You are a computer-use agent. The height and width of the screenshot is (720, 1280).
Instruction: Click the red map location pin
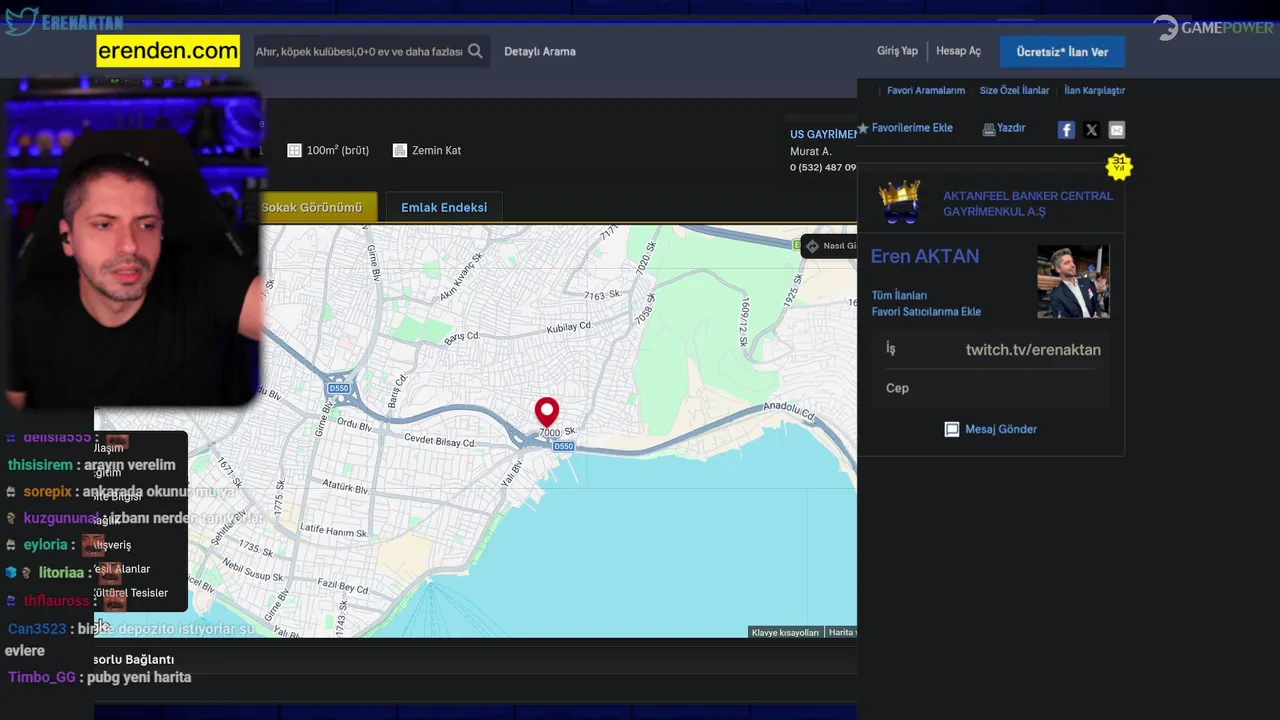point(547,413)
